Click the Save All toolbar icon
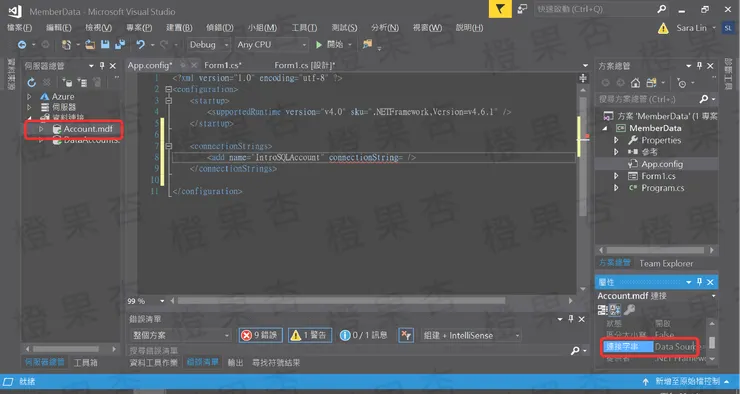The image size is (740, 394). click(120, 44)
